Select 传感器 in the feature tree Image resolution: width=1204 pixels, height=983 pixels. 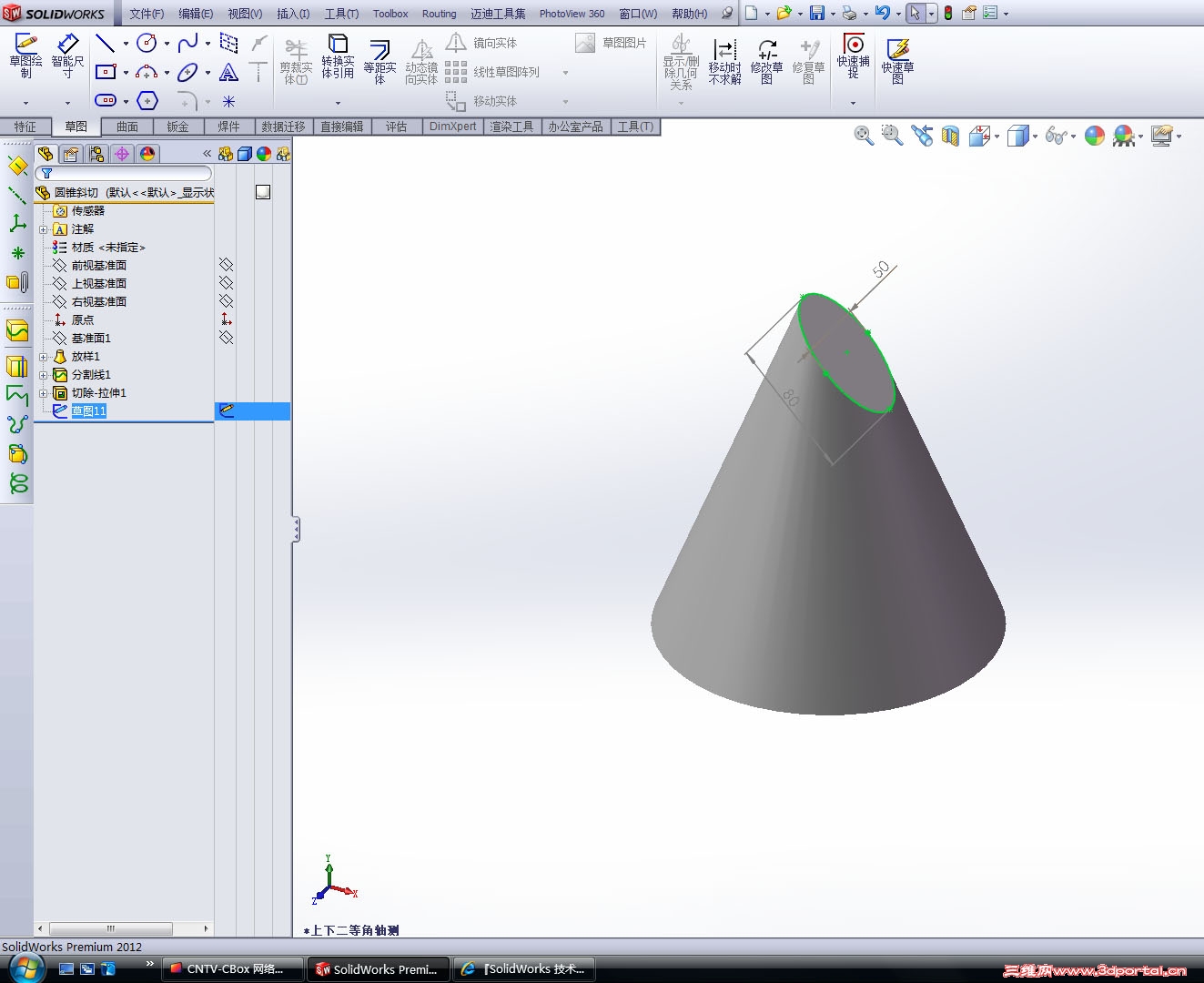[88, 211]
